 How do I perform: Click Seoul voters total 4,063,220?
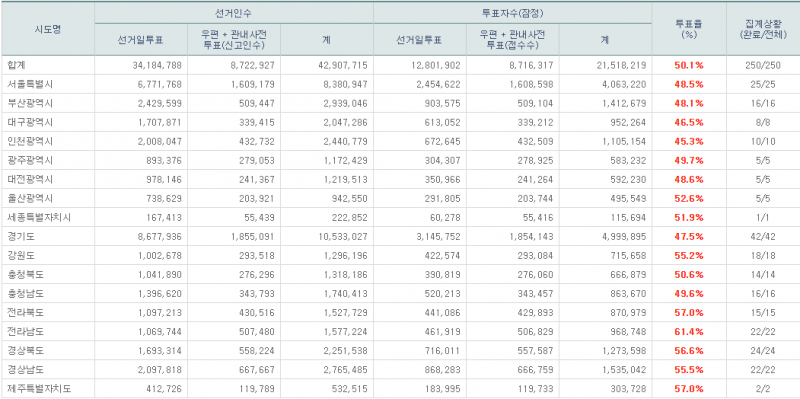624,84
